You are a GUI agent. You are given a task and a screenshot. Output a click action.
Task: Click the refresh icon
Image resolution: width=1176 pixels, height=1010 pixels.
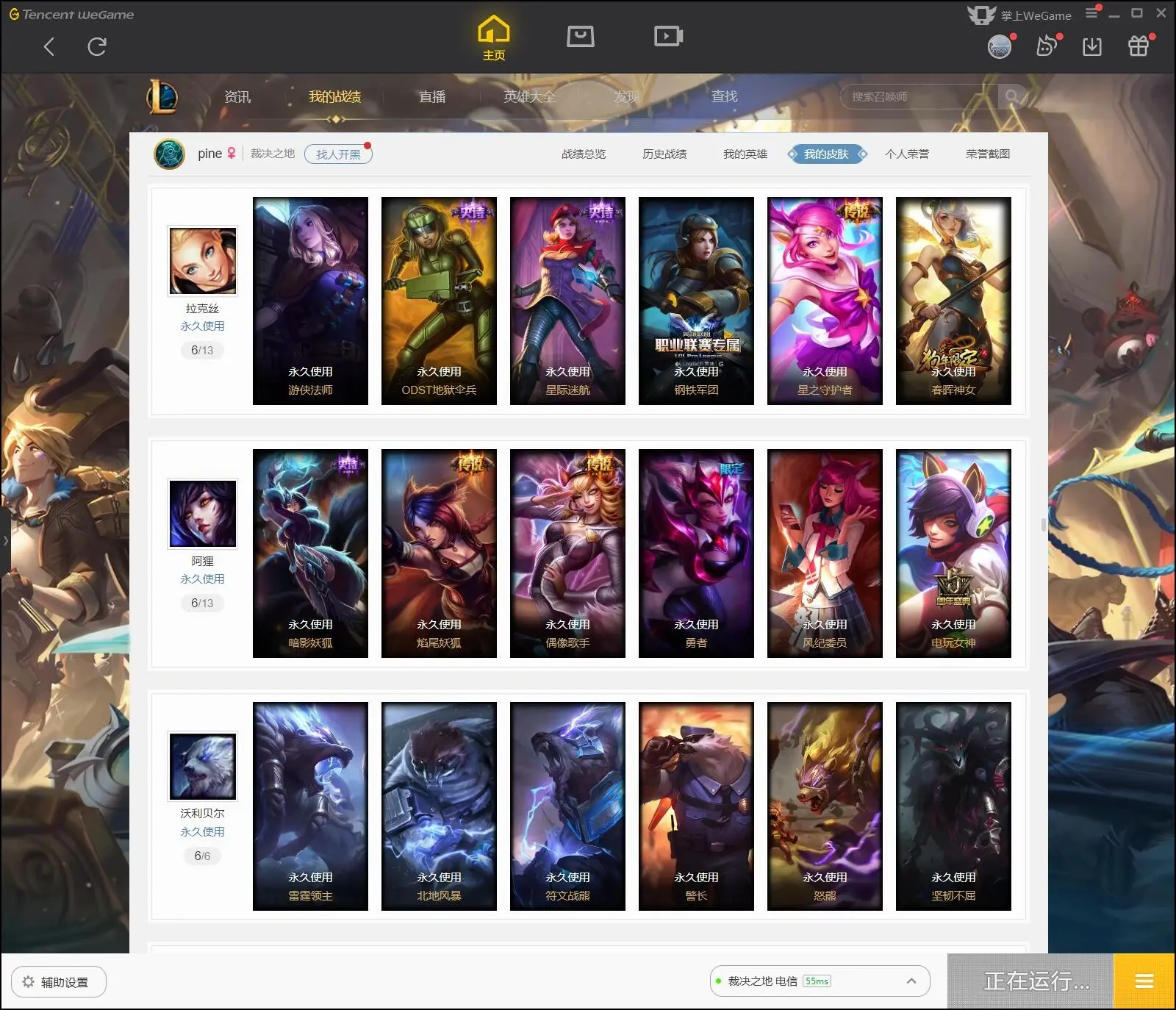click(x=97, y=47)
